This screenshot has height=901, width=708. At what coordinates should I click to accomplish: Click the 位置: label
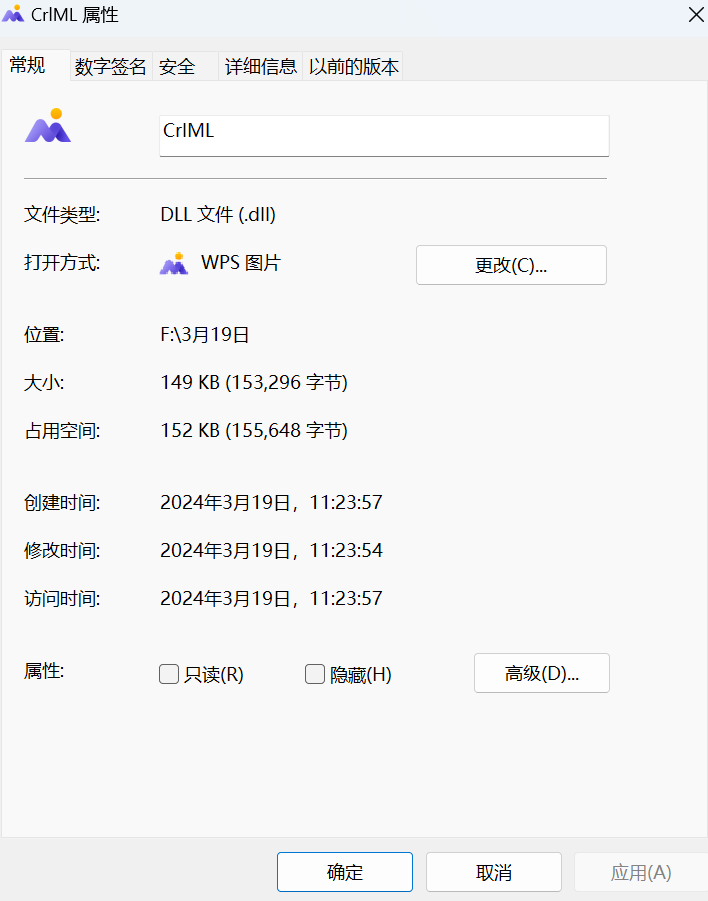pos(44,334)
